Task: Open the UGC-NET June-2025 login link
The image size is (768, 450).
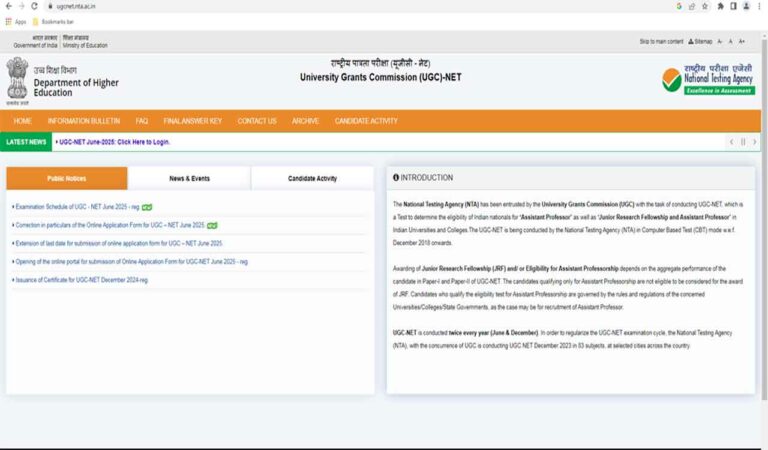Action: click(113, 142)
